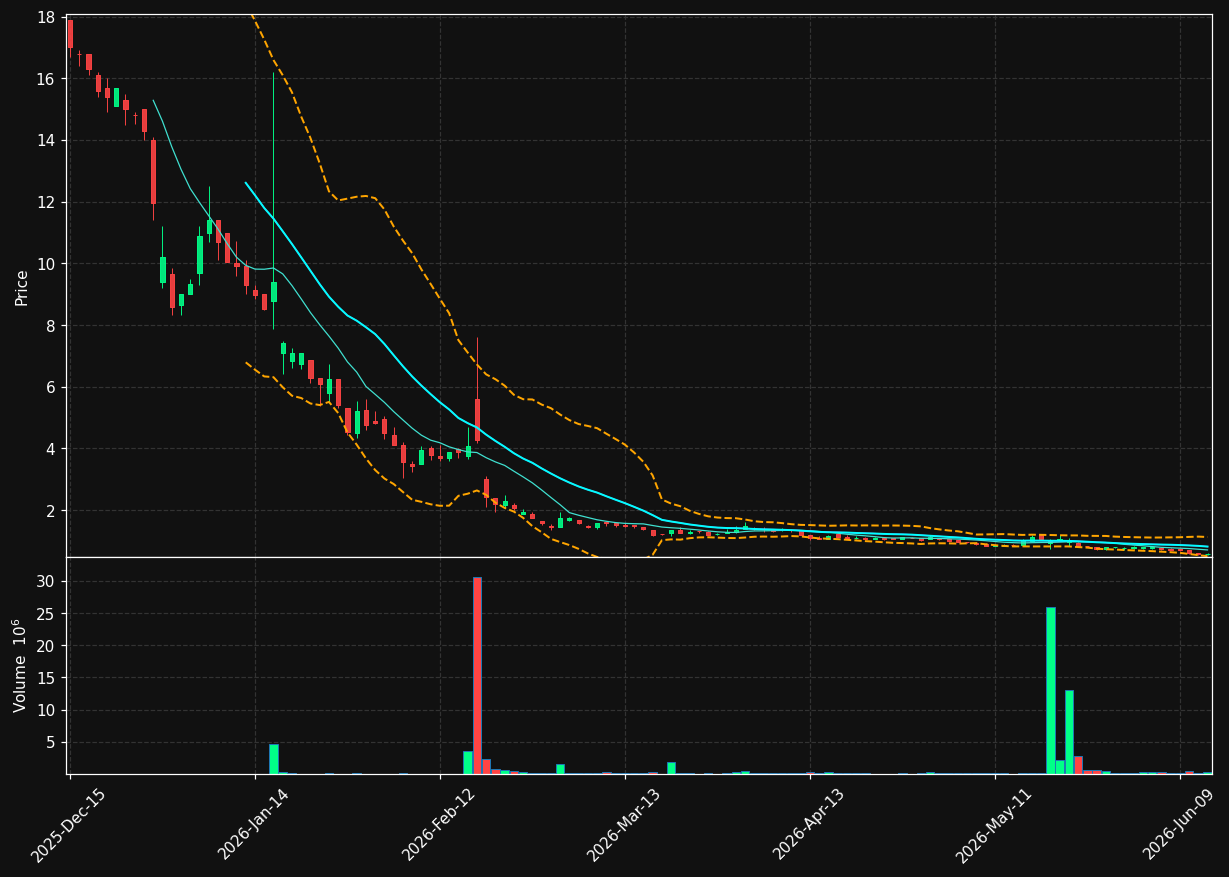Click the green volume bar reaching 13

click(x=1069, y=732)
